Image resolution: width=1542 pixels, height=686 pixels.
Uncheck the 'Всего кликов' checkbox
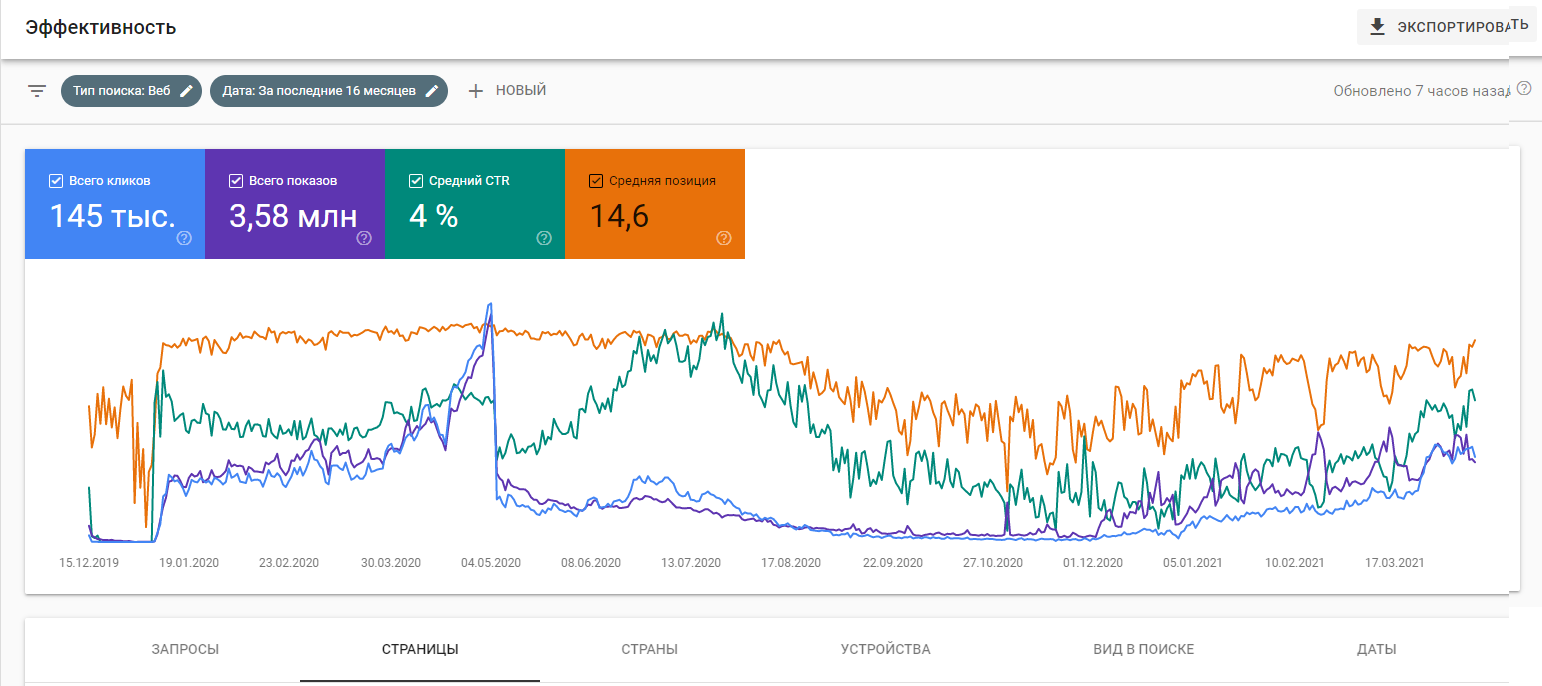(56, 181)
